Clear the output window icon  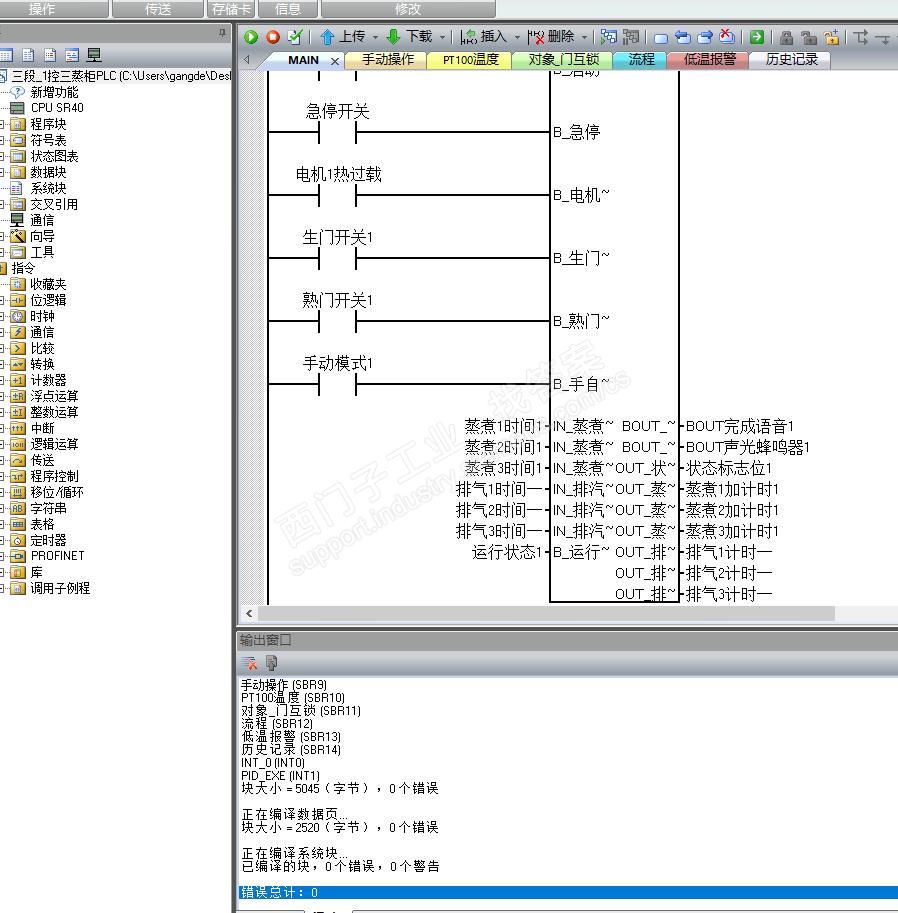point(249,663)
